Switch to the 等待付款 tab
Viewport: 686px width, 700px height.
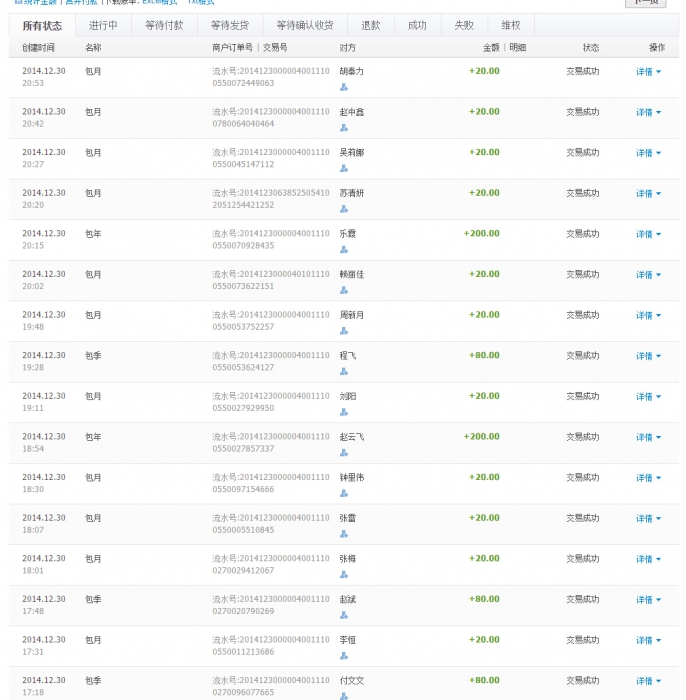164,26
